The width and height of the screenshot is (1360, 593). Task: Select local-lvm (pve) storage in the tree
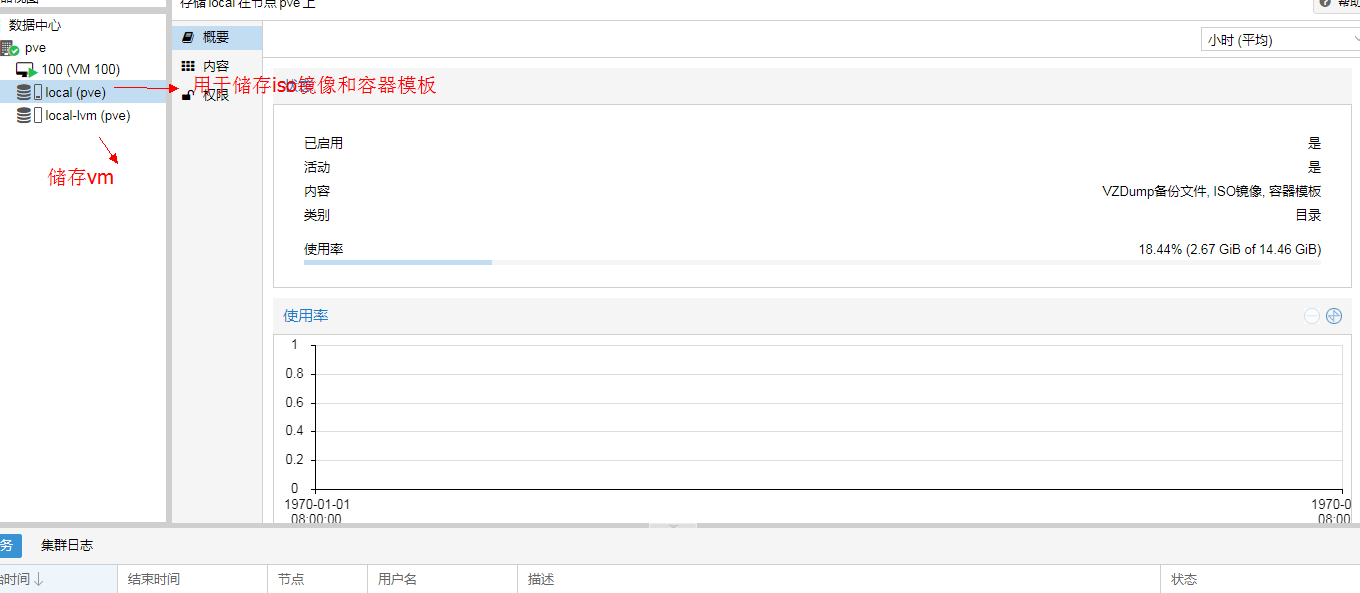88,116
